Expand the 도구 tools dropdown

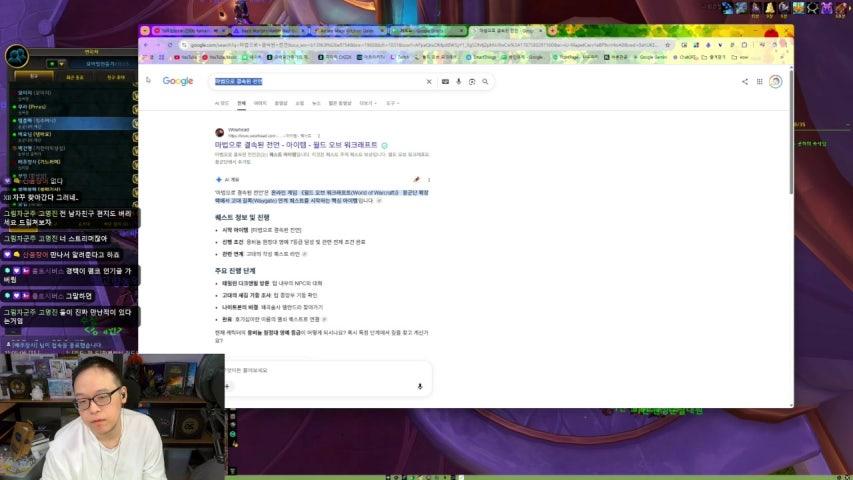click(392, 103)
